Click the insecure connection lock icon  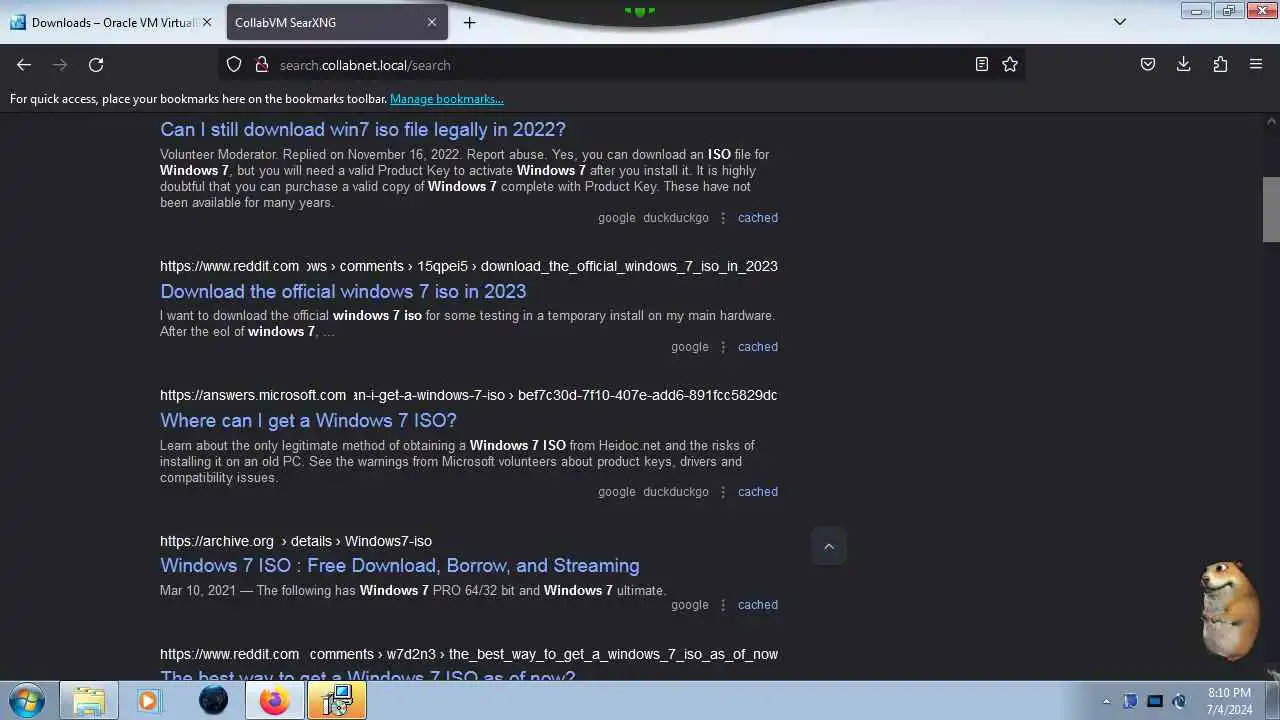(262, 65)
